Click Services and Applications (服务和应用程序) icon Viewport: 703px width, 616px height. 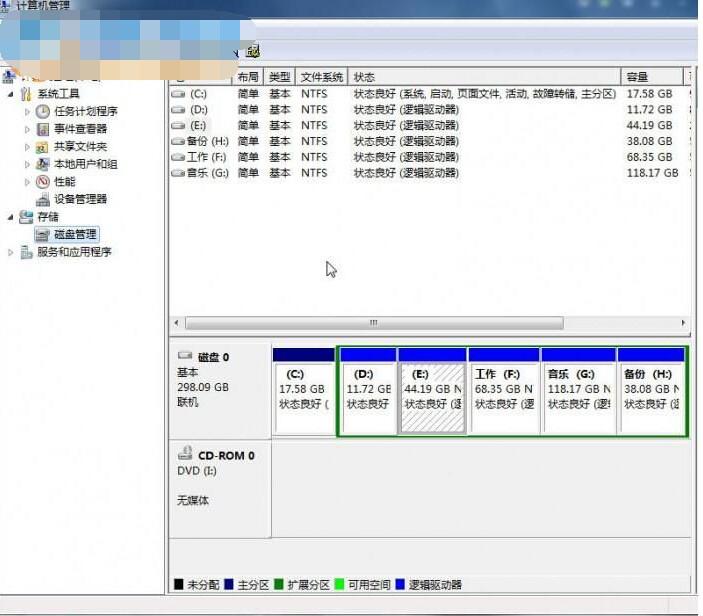(26, 252)
